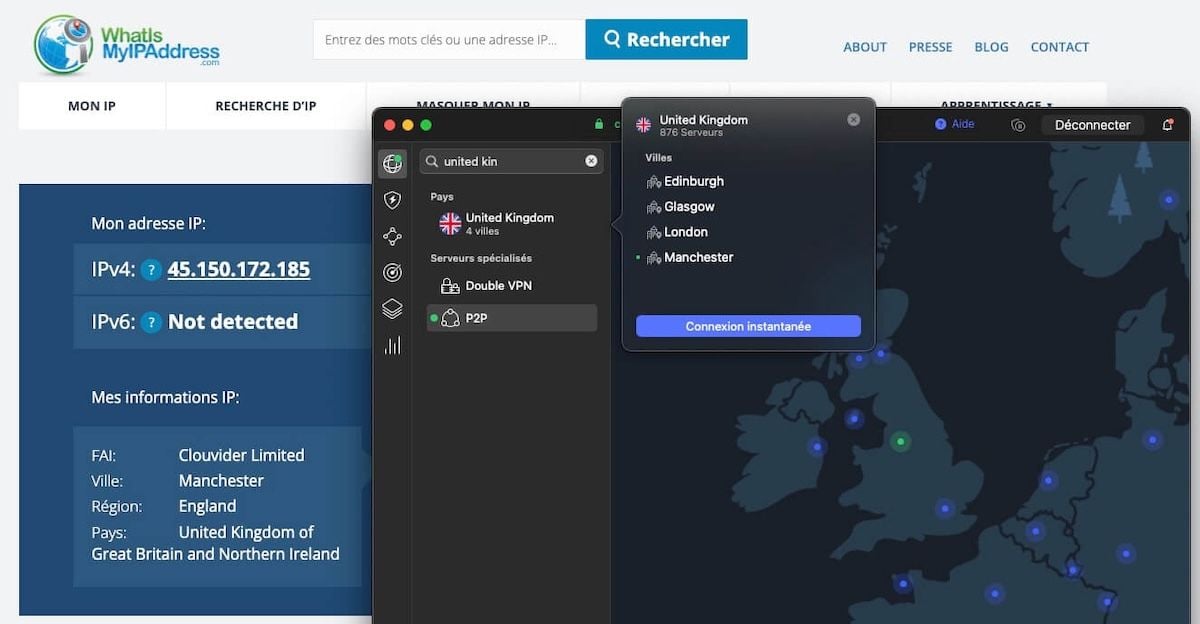
Task: Click the 'England' Région value
Action: click(207, 507)
